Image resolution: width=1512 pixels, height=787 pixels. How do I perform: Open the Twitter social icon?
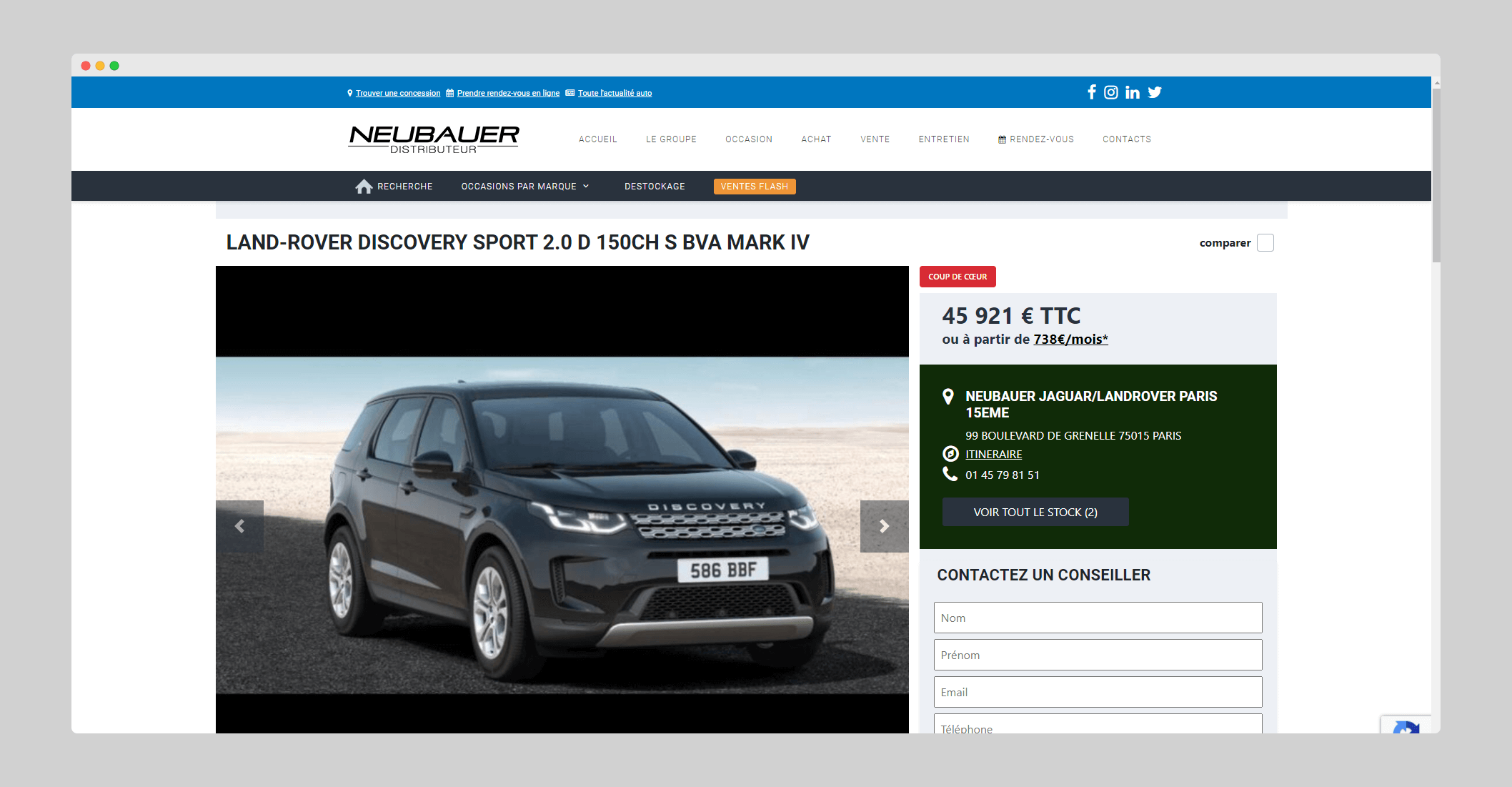[1155, 92]
